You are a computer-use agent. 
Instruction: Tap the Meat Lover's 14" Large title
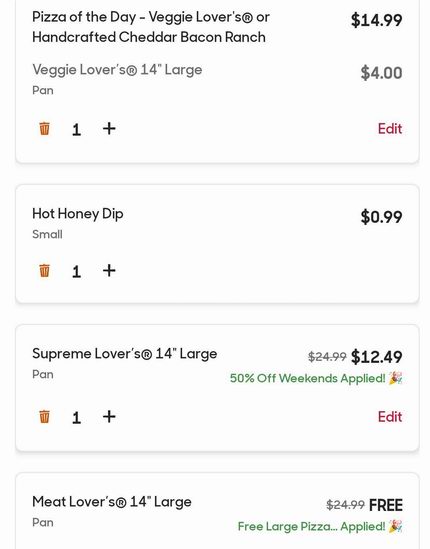coord(112,502)
